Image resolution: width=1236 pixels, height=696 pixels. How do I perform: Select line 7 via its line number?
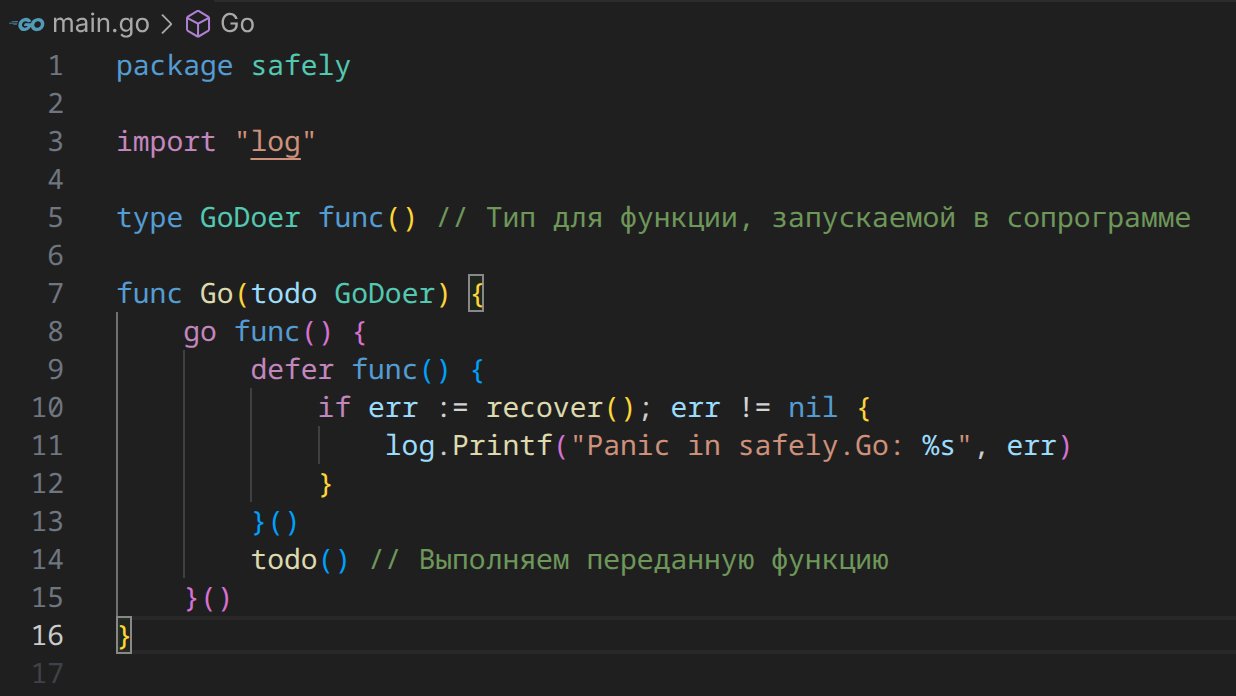click(x=53, y=294)
